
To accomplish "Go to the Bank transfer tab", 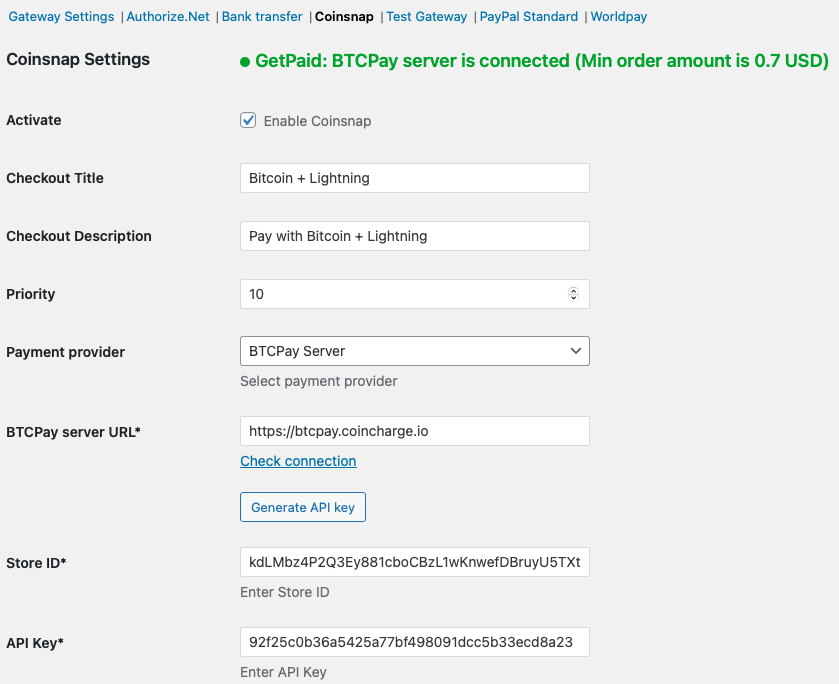I will pos(263,17).
